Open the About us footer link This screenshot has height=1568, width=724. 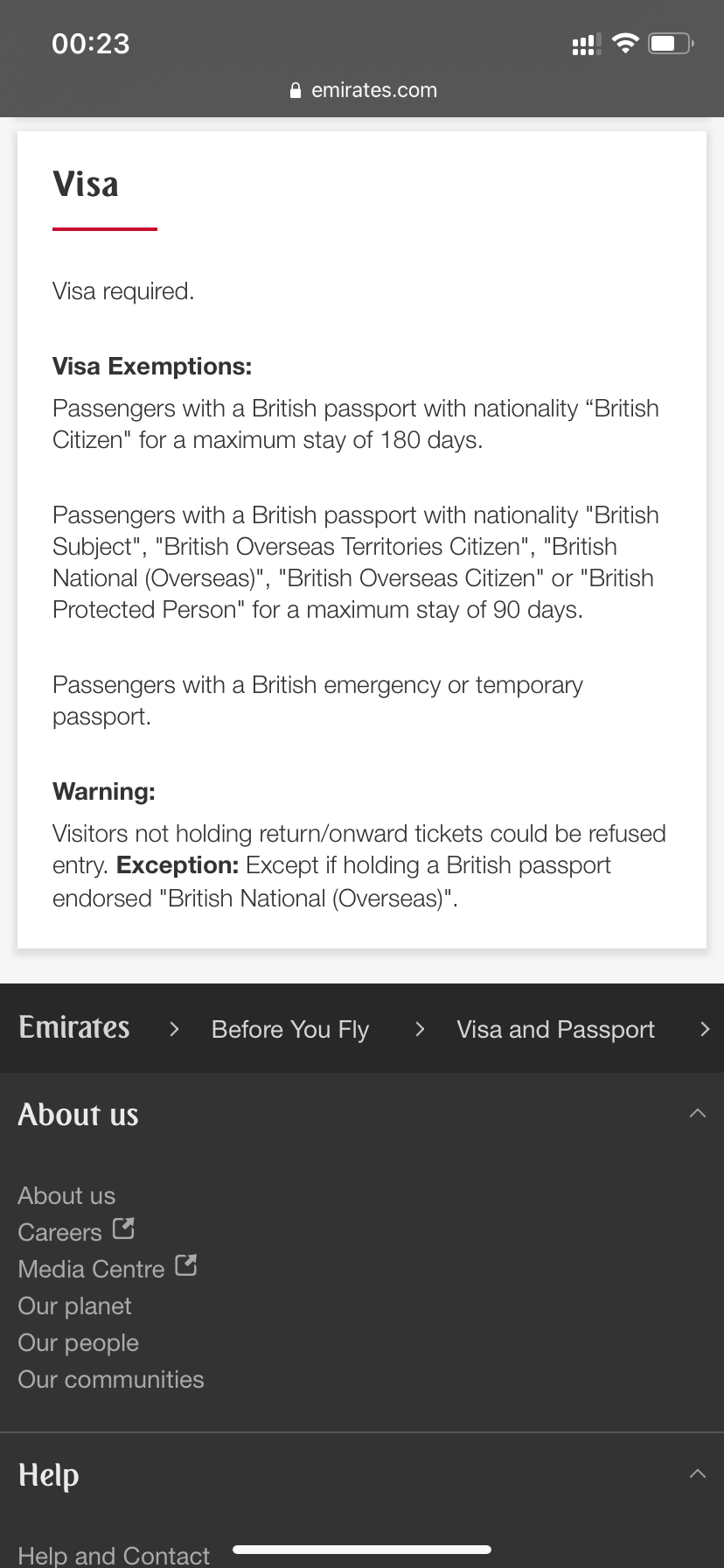pyautogui.click(x=66, y=1195)
